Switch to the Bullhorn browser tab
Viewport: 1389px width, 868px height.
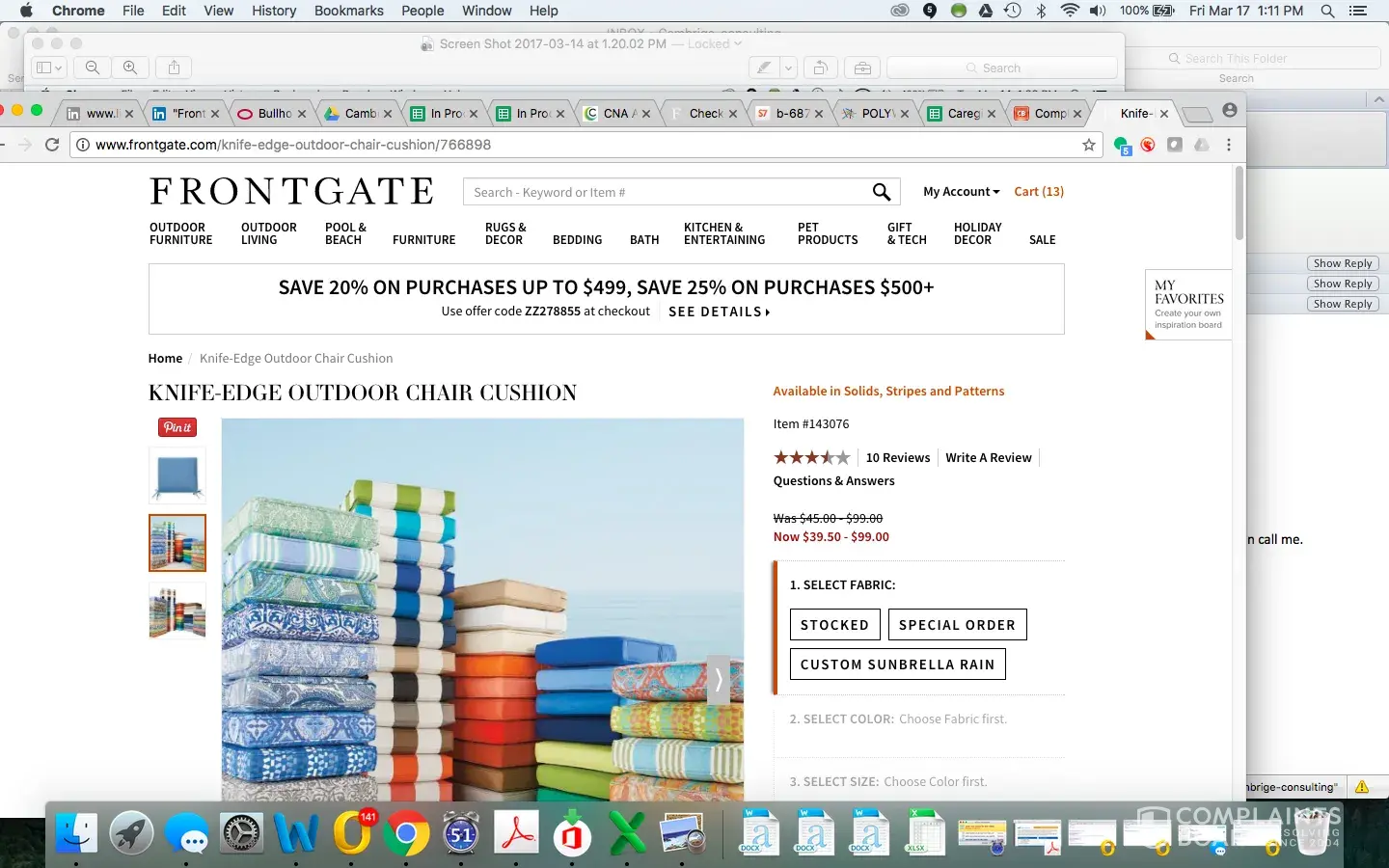(273, 113)
